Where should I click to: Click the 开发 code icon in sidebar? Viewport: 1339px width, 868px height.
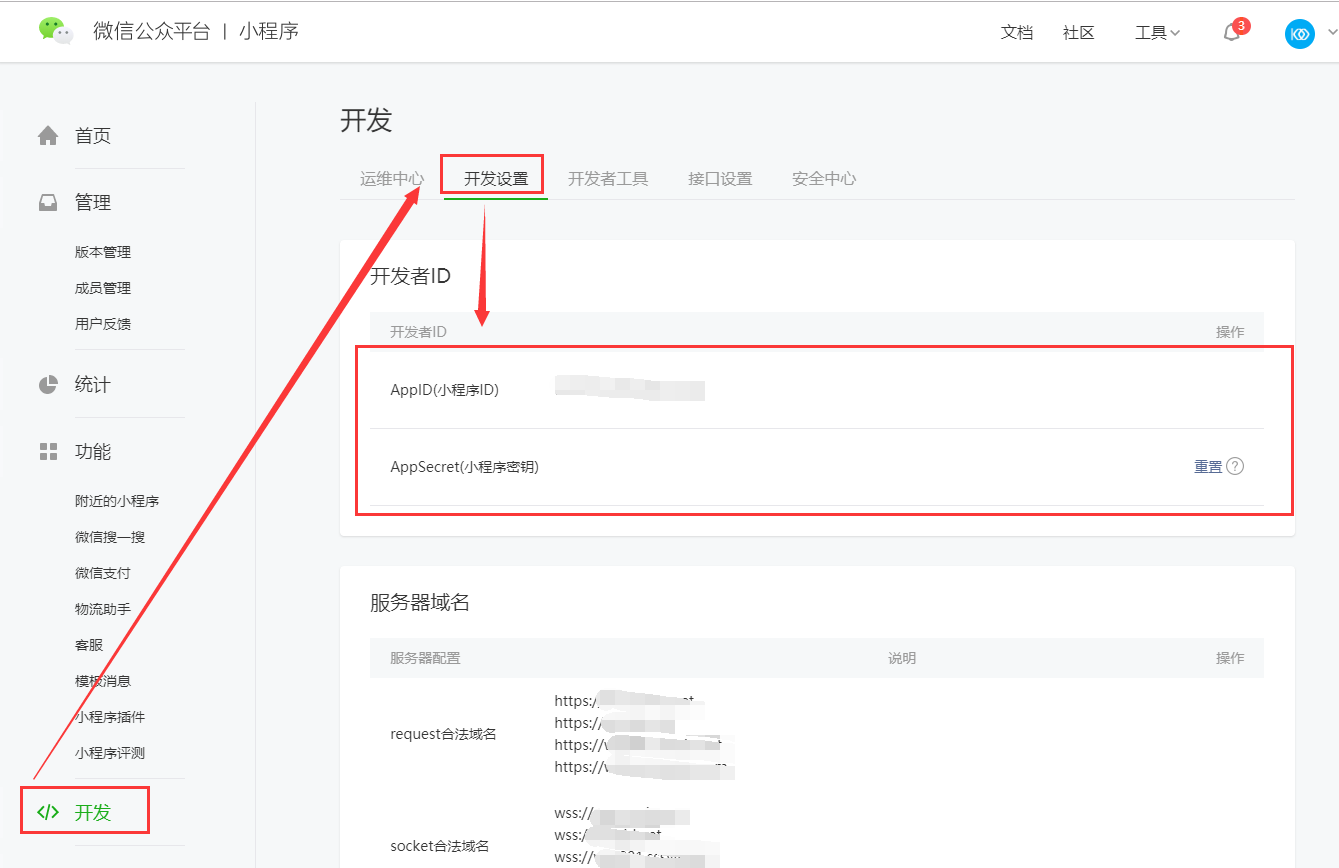(x=48, y=812)
